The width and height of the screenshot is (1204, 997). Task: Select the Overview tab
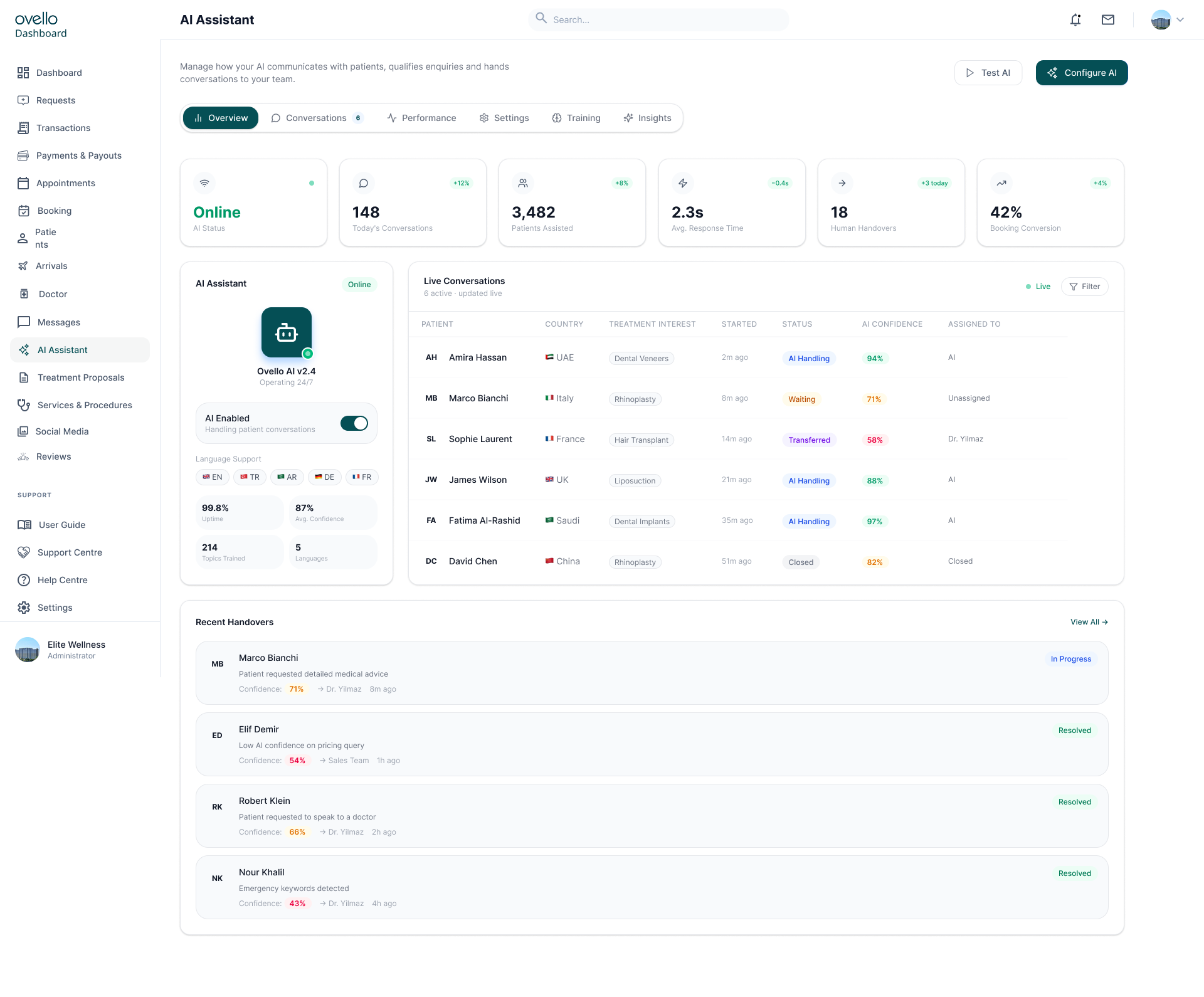click(x=221, y=118)
